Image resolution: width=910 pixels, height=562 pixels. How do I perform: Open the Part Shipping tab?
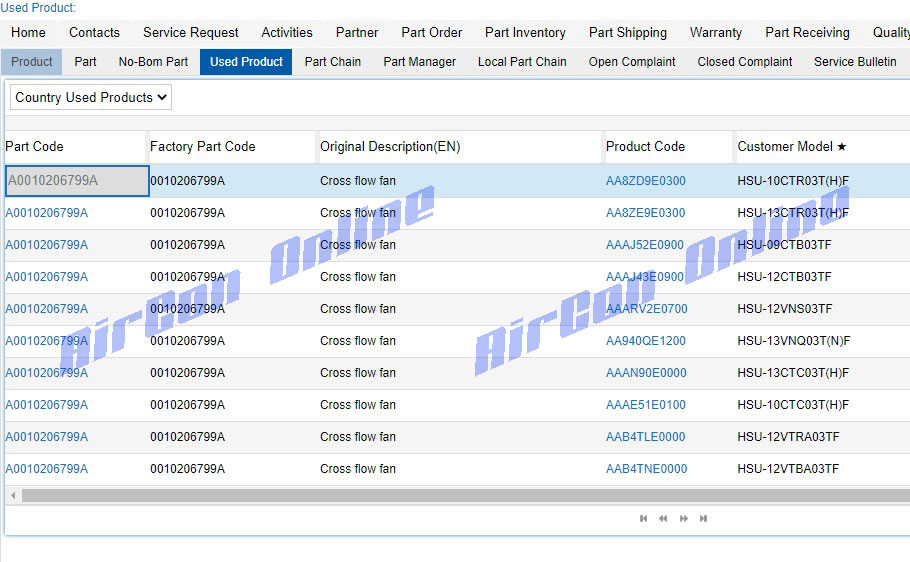point(627,33)
